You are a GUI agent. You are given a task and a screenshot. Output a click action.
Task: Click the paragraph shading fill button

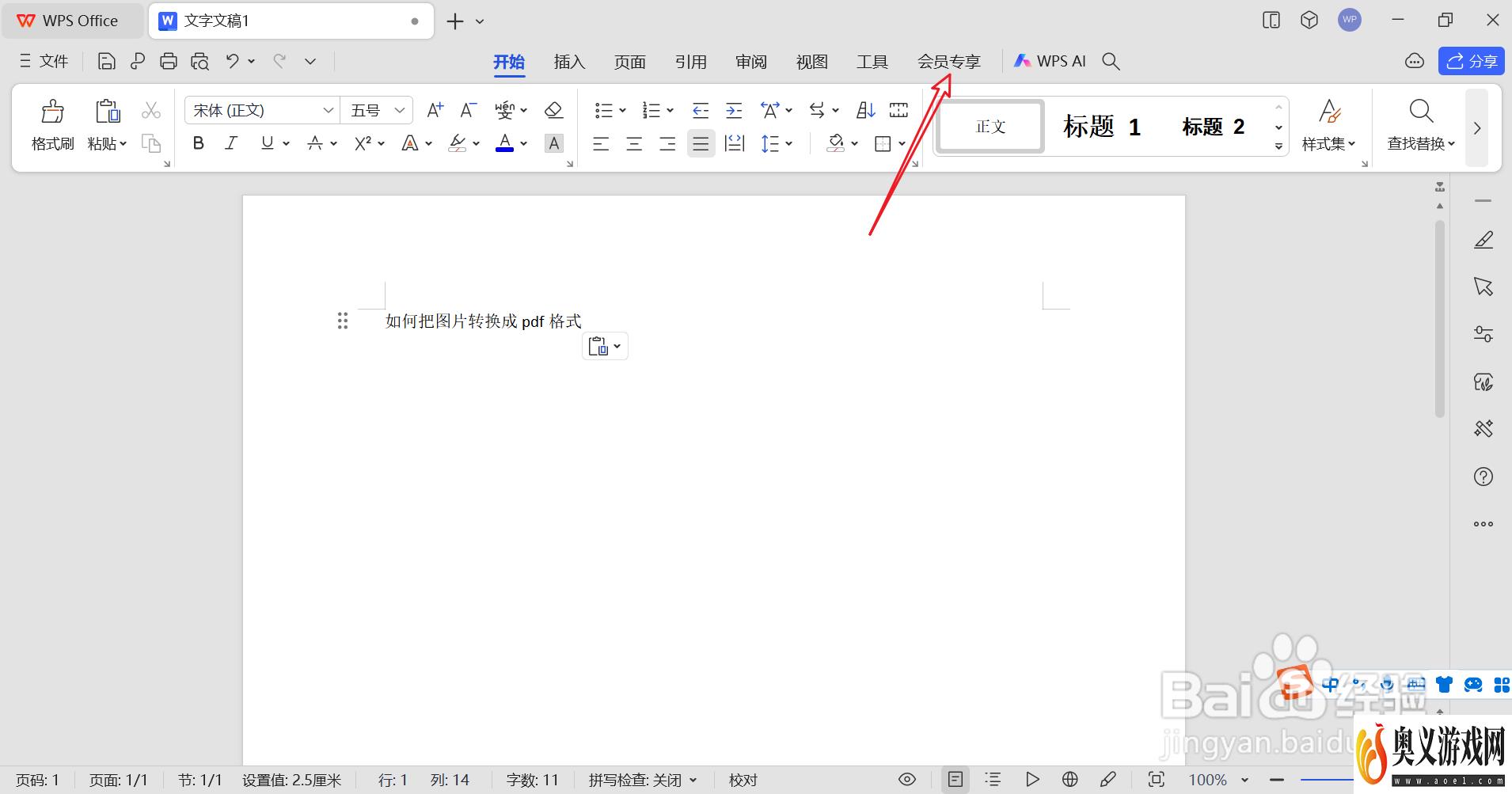click(836, 143)
